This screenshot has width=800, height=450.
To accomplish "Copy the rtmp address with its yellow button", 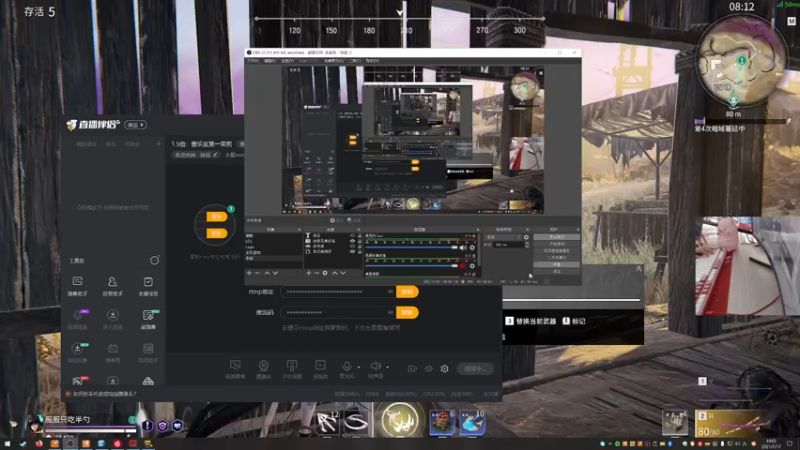I will point(407,292).
